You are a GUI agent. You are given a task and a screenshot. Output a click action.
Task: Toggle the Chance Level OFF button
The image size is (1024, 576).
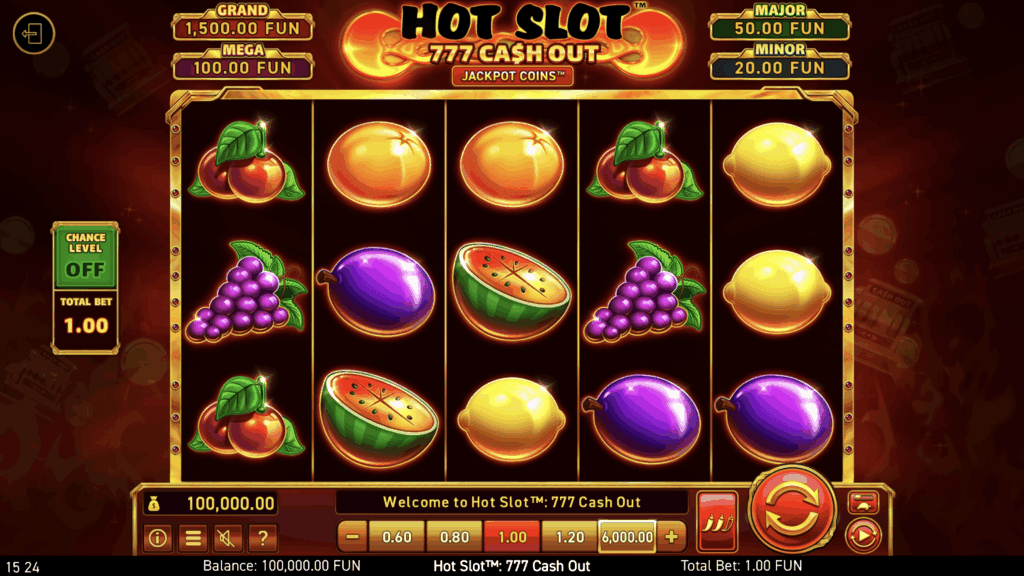pyautogui.click(x=86, y=256)
